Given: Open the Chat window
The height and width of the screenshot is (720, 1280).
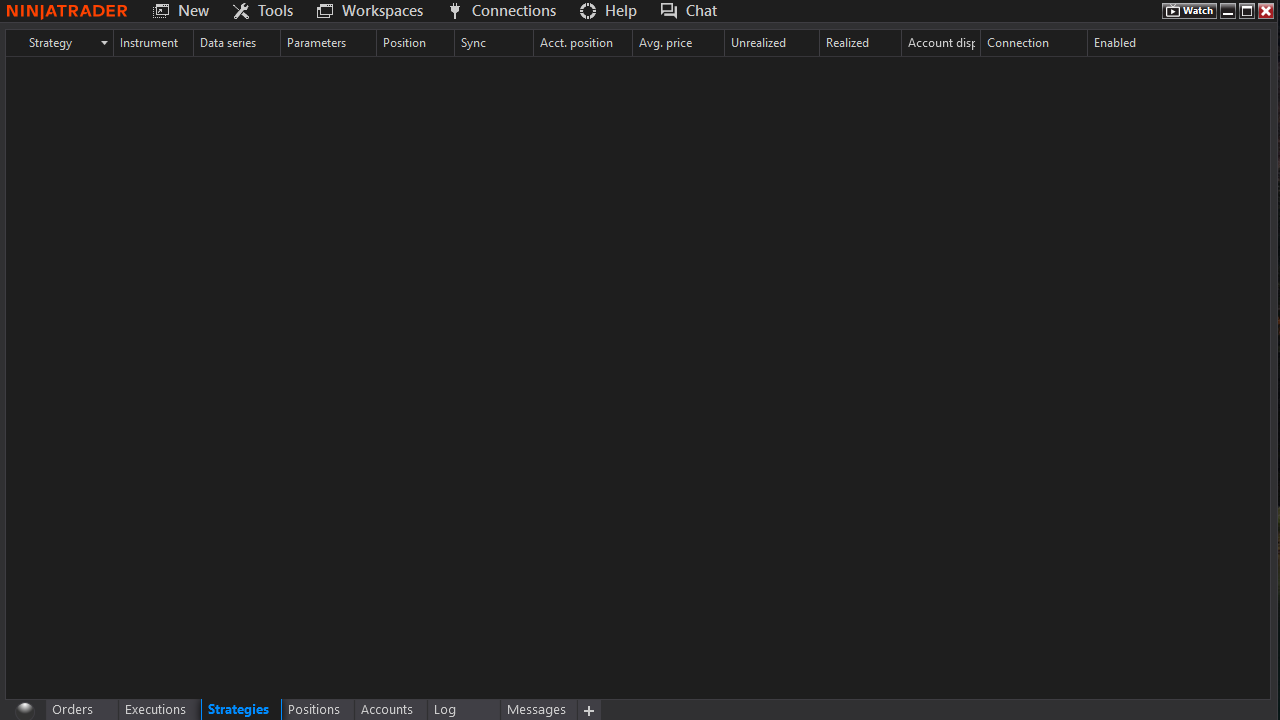Looking at the screenshot, I should [689, 11].
